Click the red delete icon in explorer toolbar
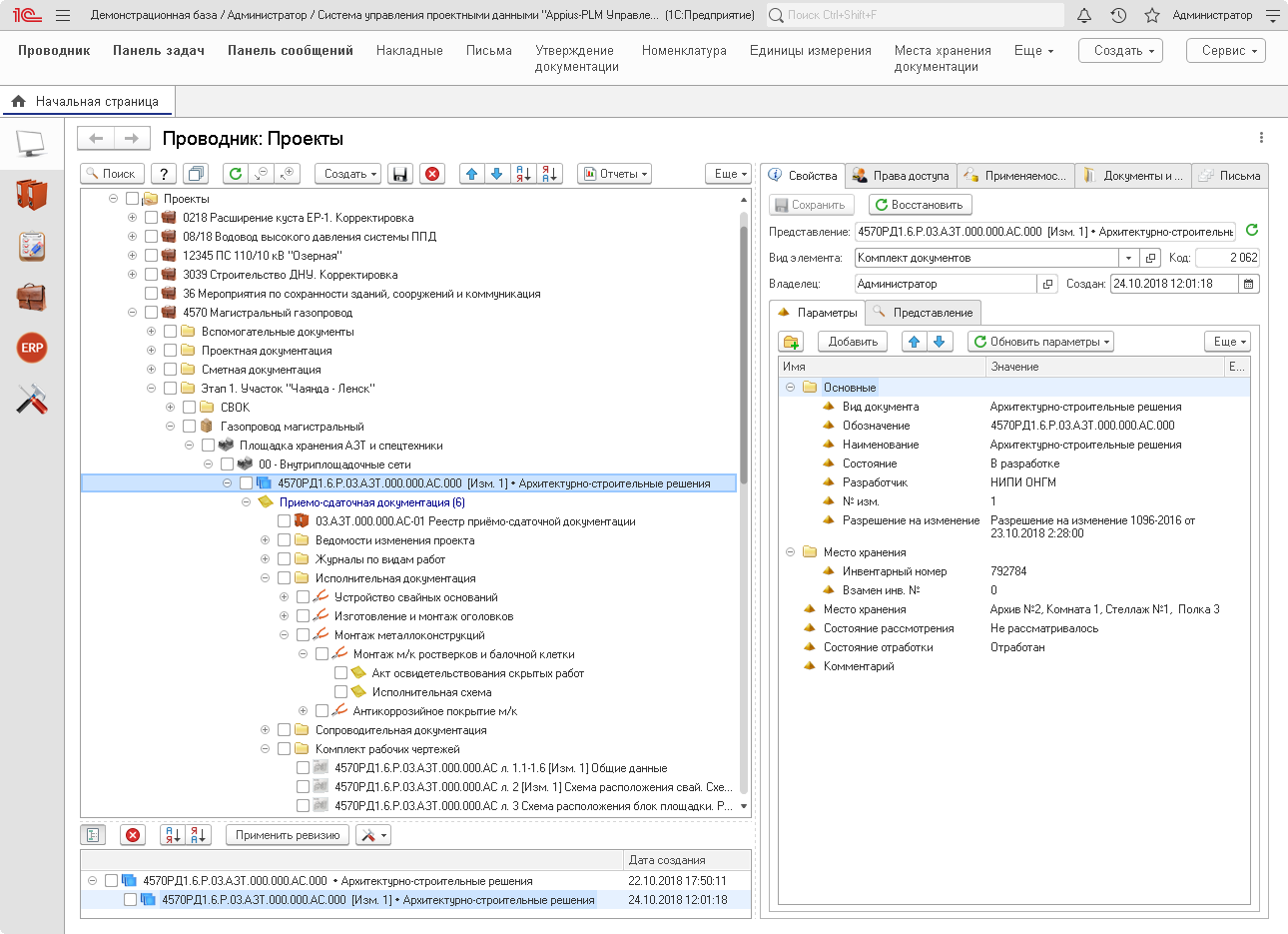 432,174
